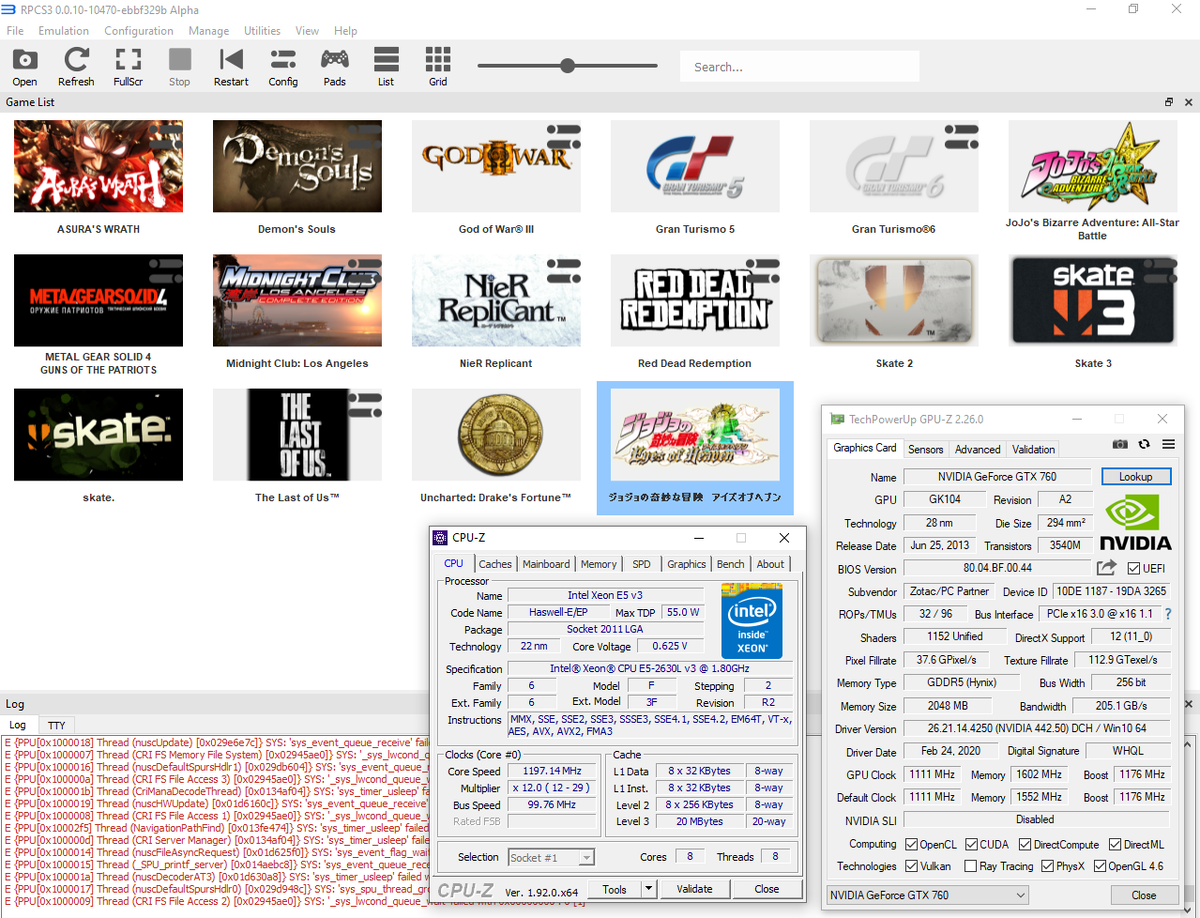Switch to CPU-Z Bench tab
The height and width of the screenshot is (918, 1200).
click(730, 564)
